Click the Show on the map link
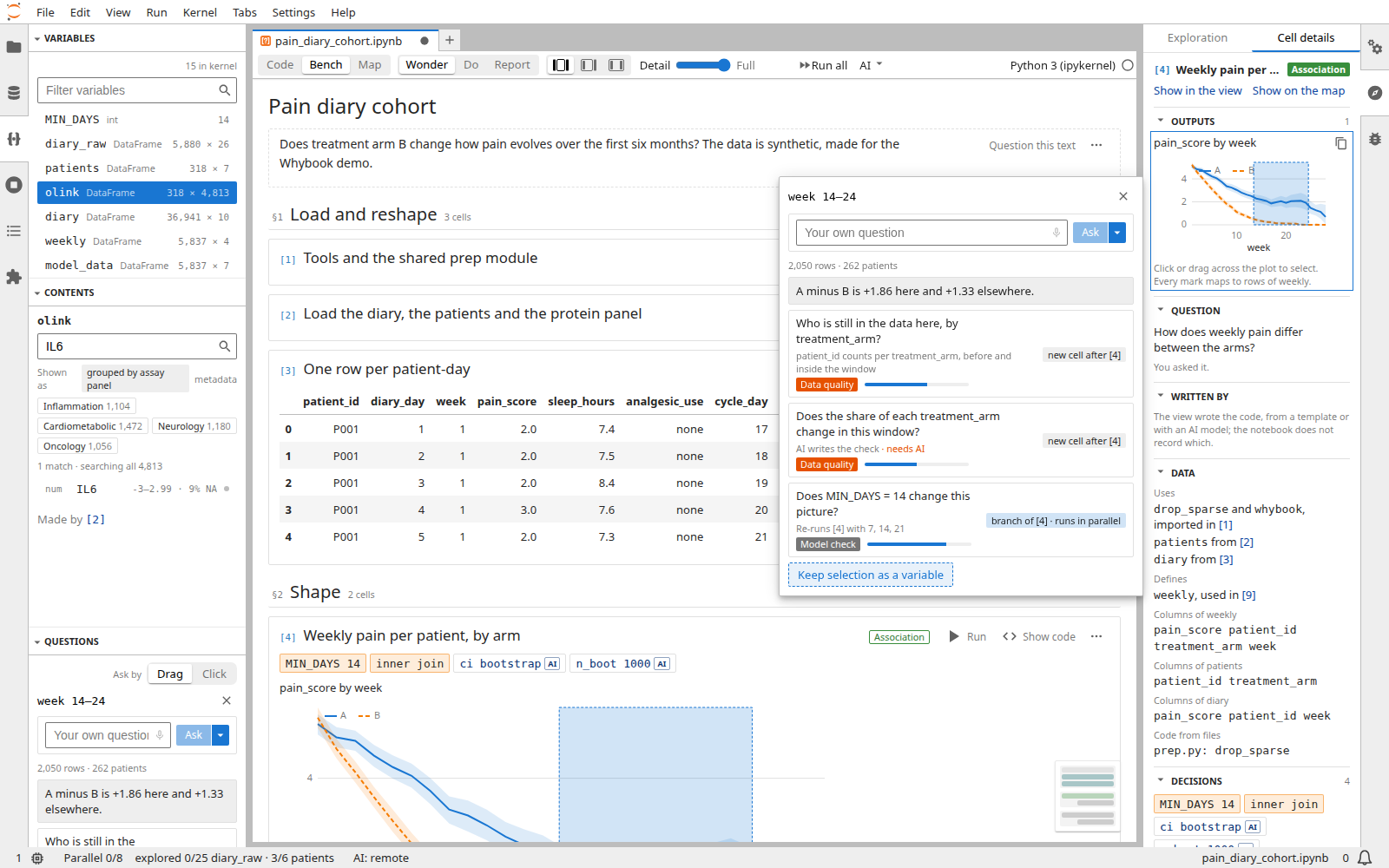 click(1298, 90)
